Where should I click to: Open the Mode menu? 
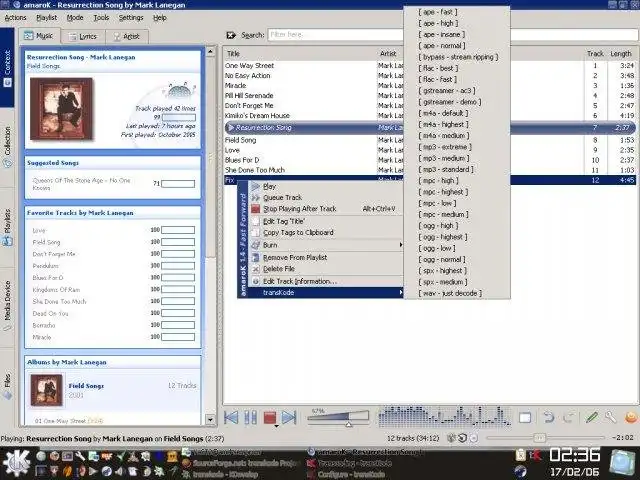pyautogui.click(x=75, y=18)
